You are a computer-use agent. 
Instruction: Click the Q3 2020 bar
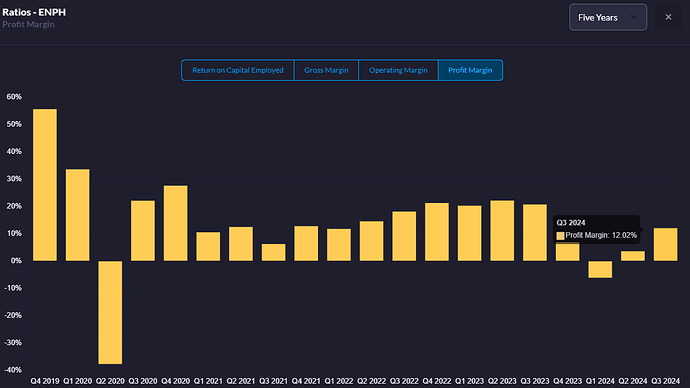point(143,231)
